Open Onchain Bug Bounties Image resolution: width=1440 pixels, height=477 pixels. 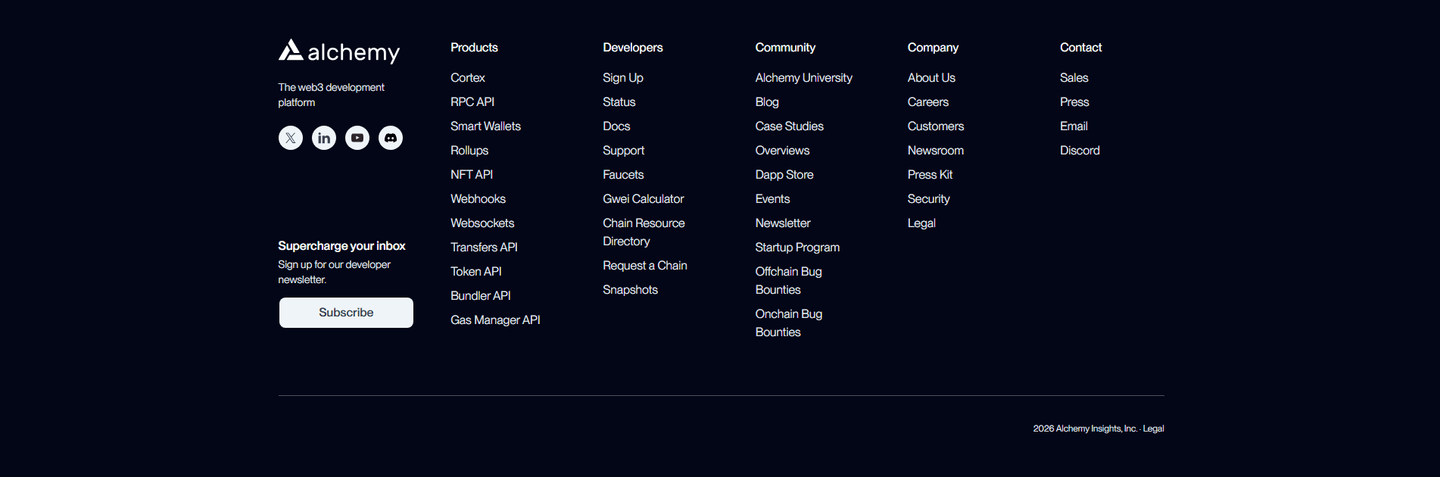pos(789,323)
